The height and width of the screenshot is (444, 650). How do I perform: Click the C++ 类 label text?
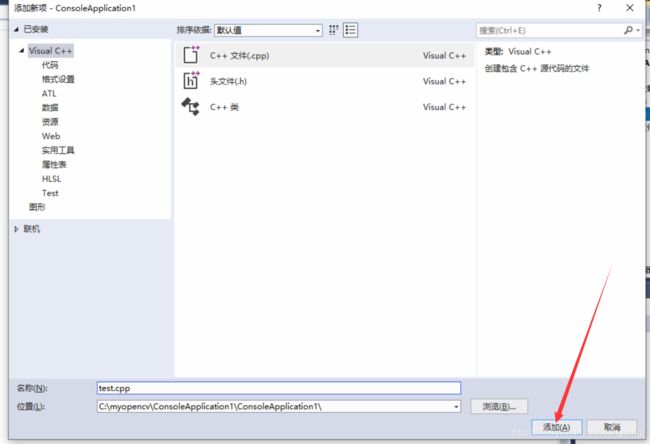click(x=224, y=107)
